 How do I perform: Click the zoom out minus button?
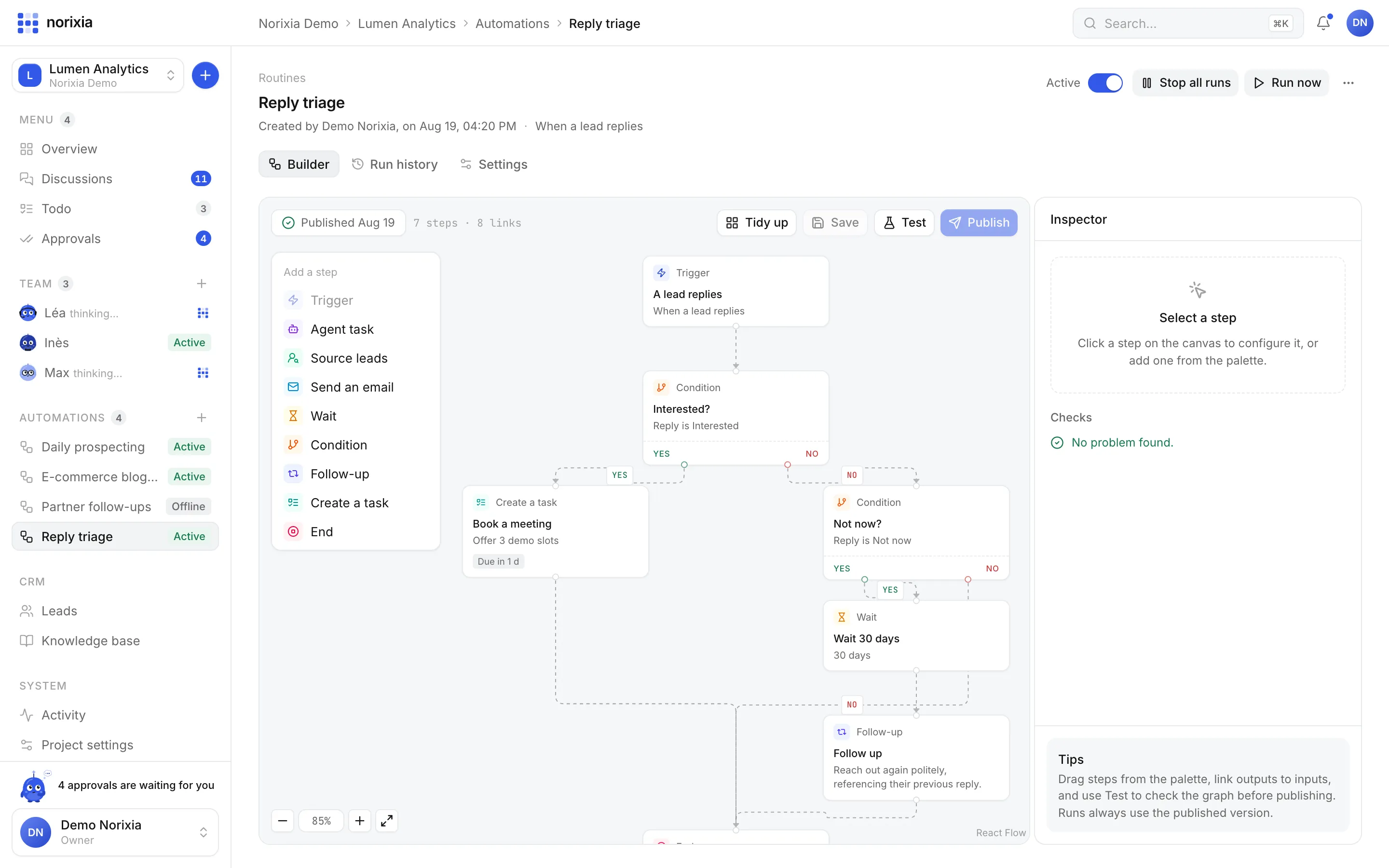tap(283, 820)
